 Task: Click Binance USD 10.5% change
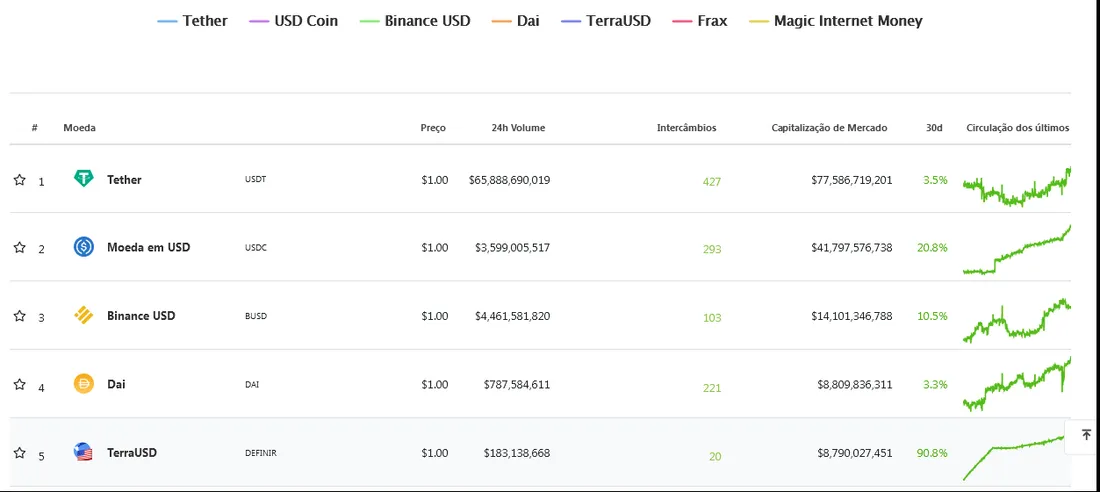tap(932, 316)
